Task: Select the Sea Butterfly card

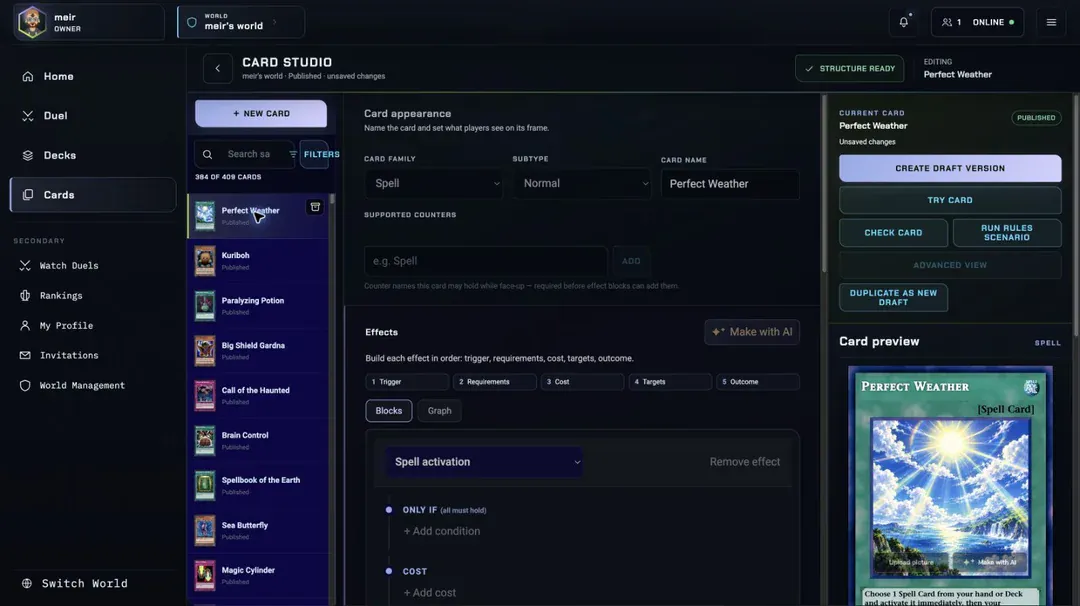Action: (258, 531)
